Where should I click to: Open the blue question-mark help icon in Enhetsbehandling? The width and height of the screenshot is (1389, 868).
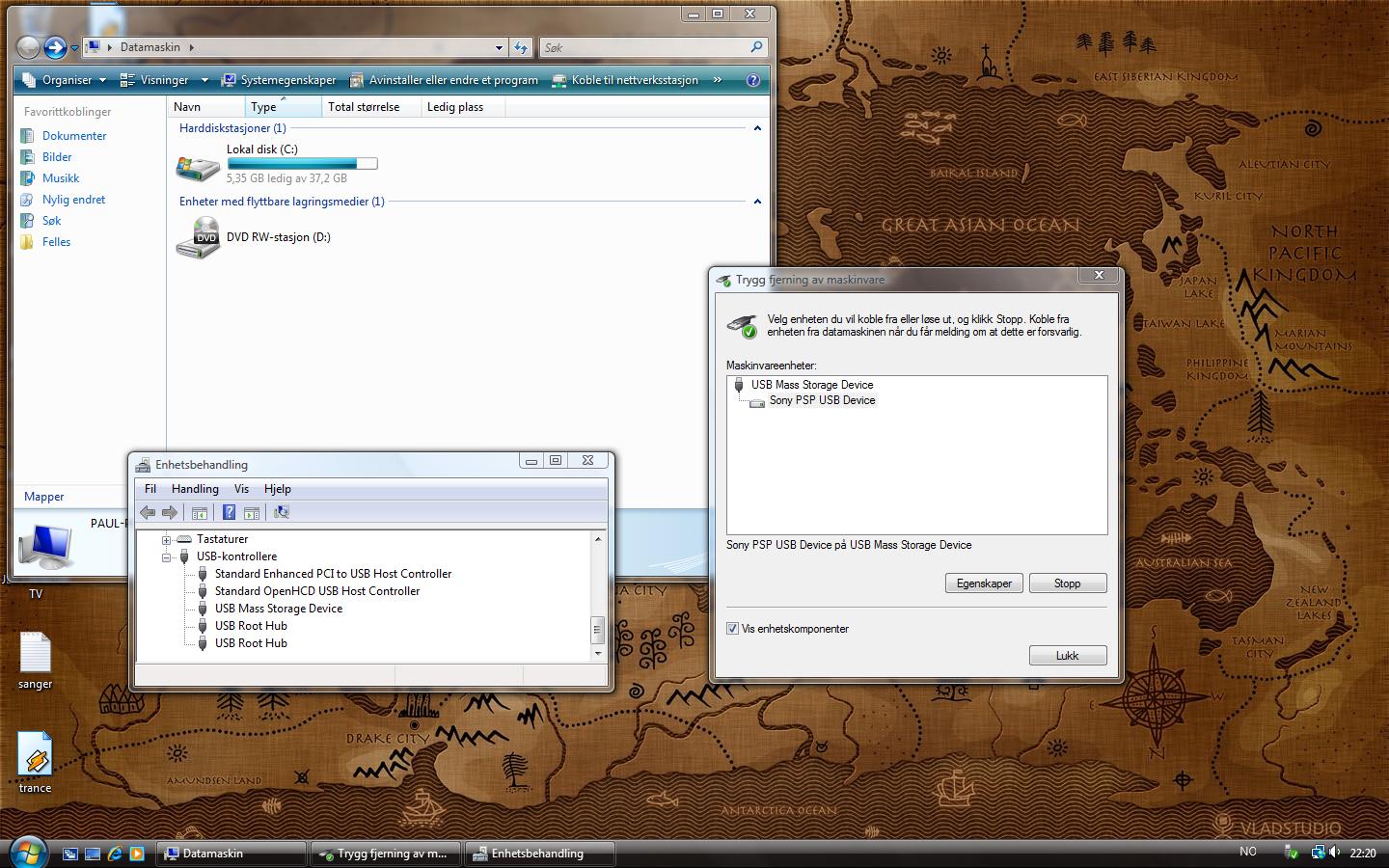(x=229, y=512)
